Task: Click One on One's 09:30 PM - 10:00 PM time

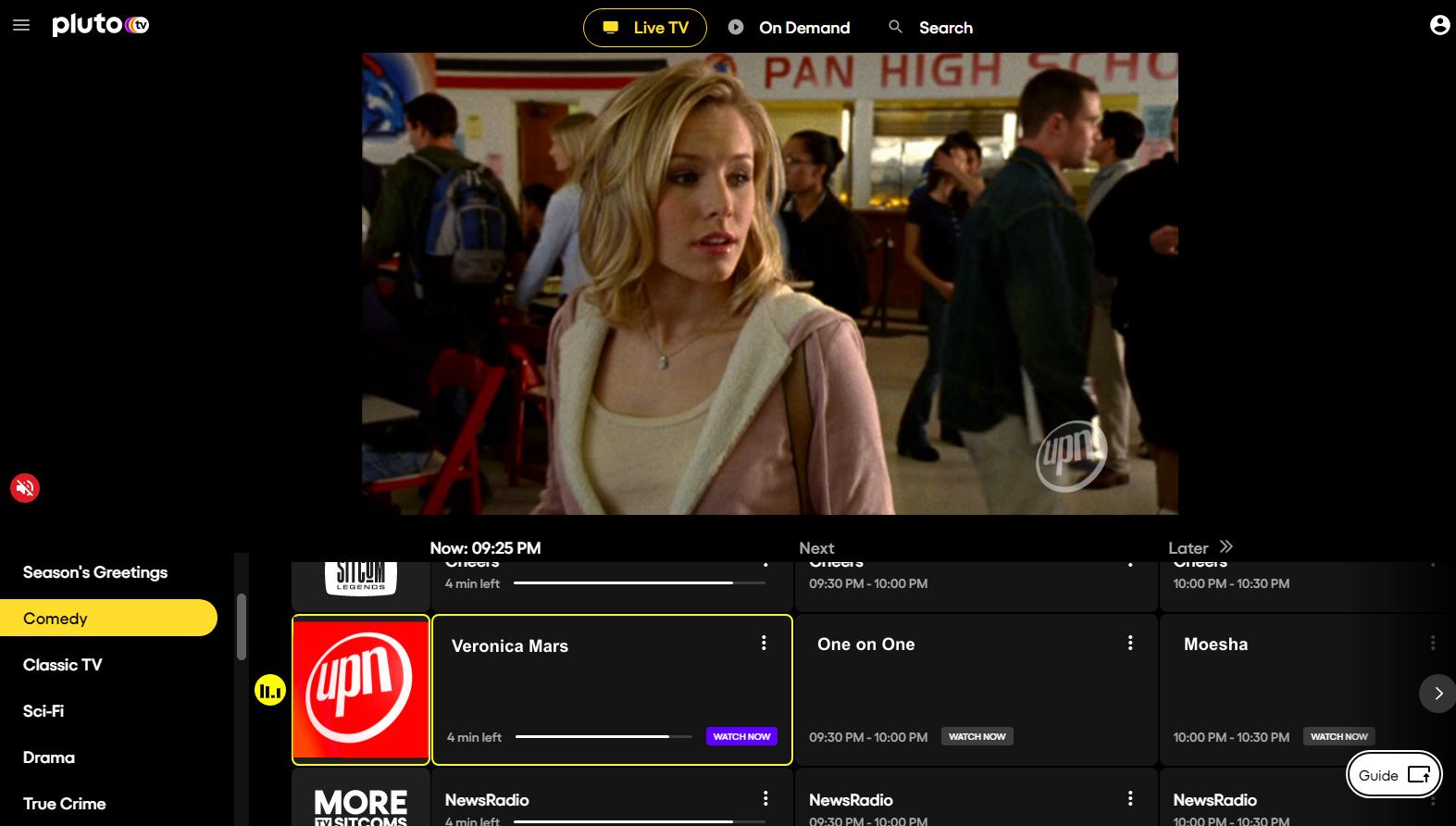Action: coord(868,737)
